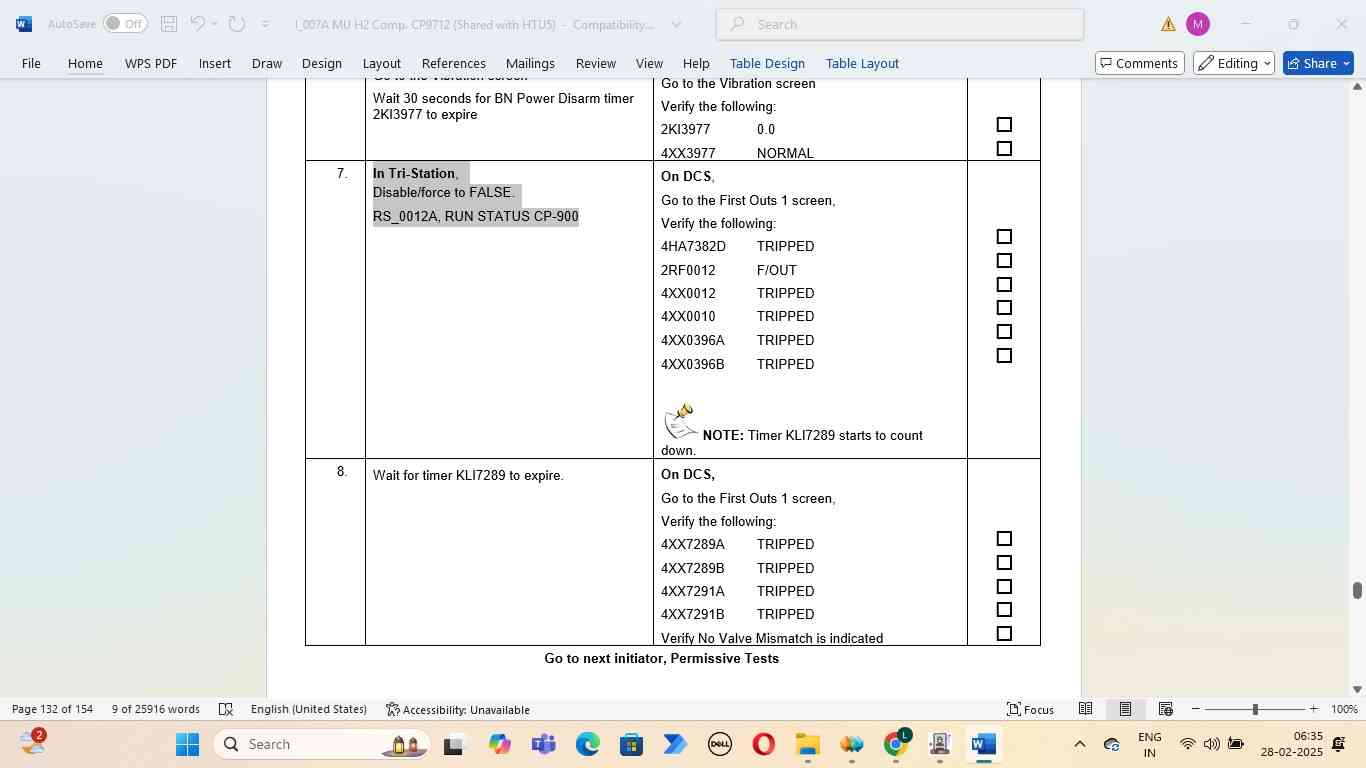The width and height of the screenshot is (1366, 768).
Task: Open Task View from the taskbar
Action: 455,744
